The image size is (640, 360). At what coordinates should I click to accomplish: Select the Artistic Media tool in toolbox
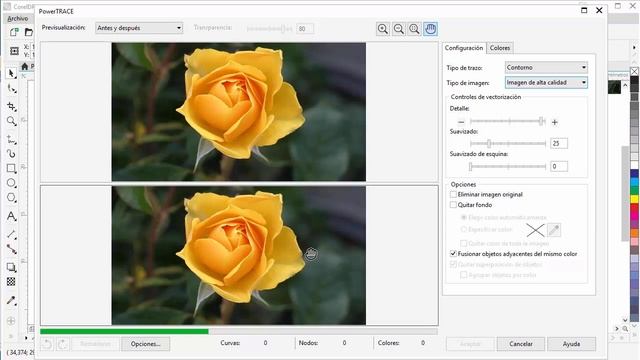tap(11, 154)
